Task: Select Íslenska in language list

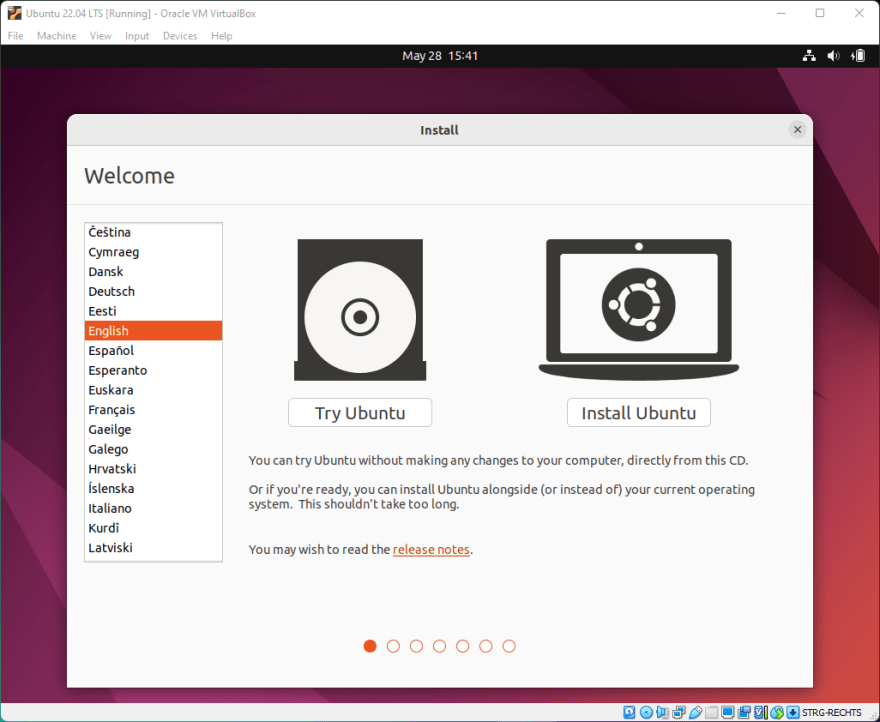Action: point(153,488)
